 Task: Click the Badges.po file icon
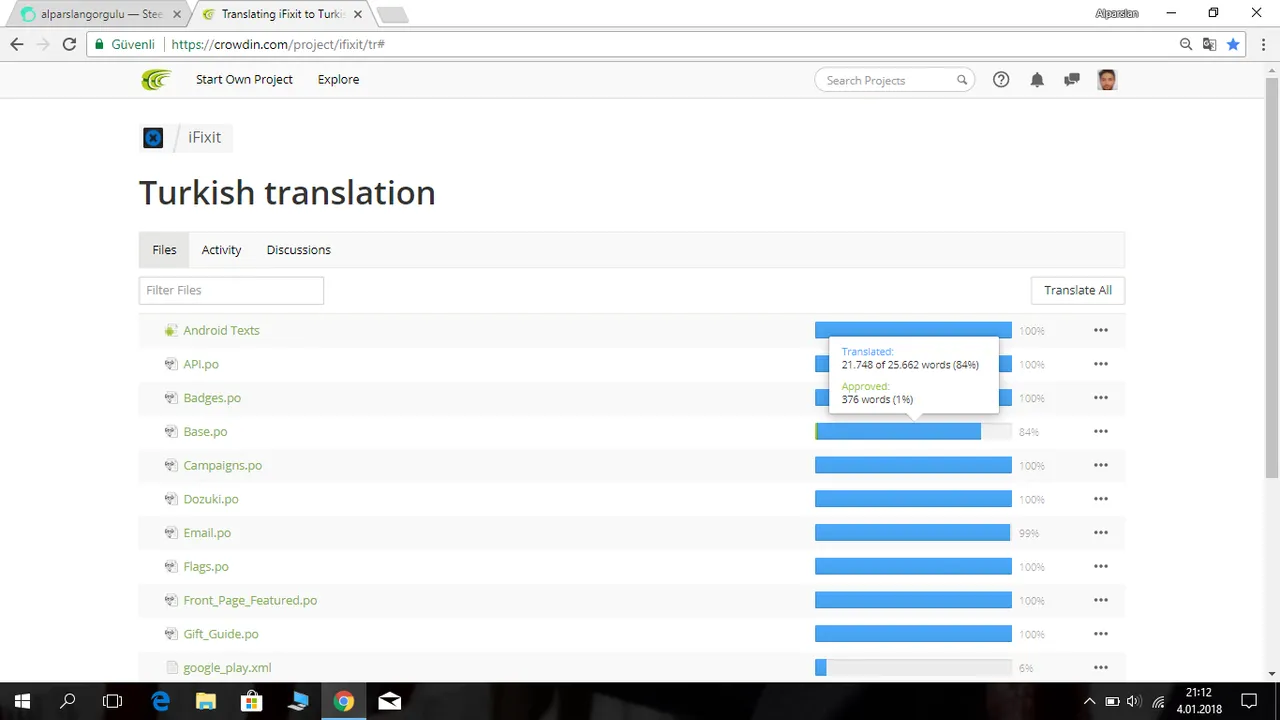(x=171, y=398)
